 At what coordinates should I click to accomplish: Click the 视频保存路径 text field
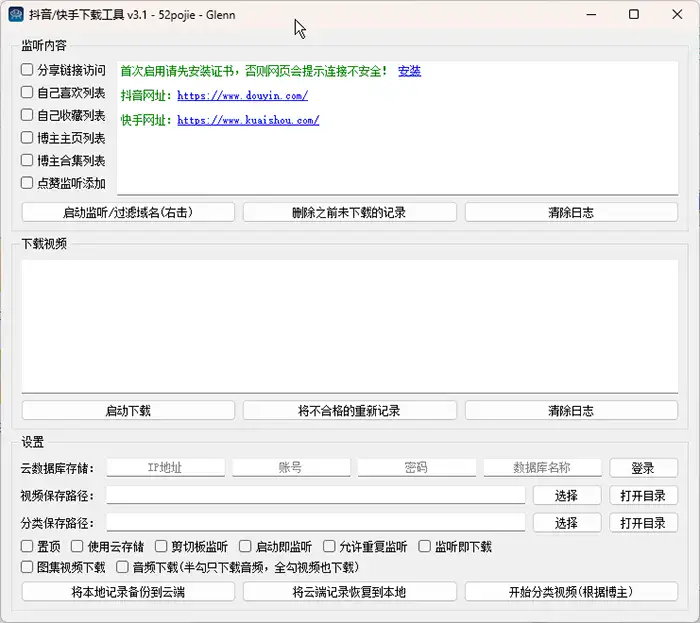[x=315, y=495]
